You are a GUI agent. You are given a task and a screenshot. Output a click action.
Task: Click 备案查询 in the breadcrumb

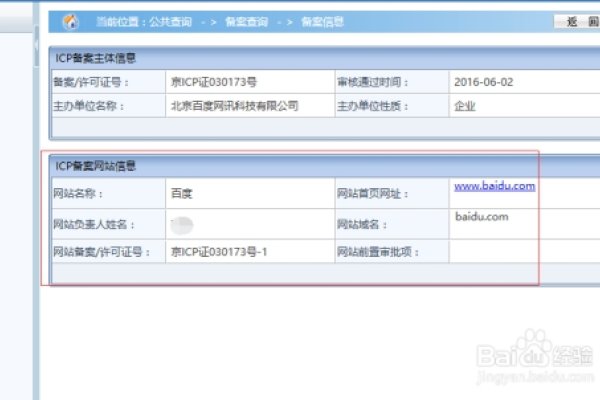[x=246, y=22]
